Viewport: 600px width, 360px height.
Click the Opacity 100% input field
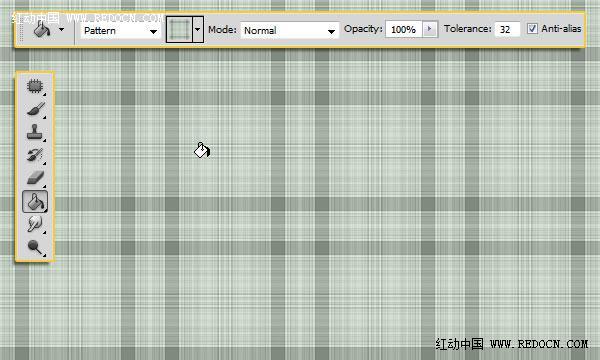coord(404,29)
